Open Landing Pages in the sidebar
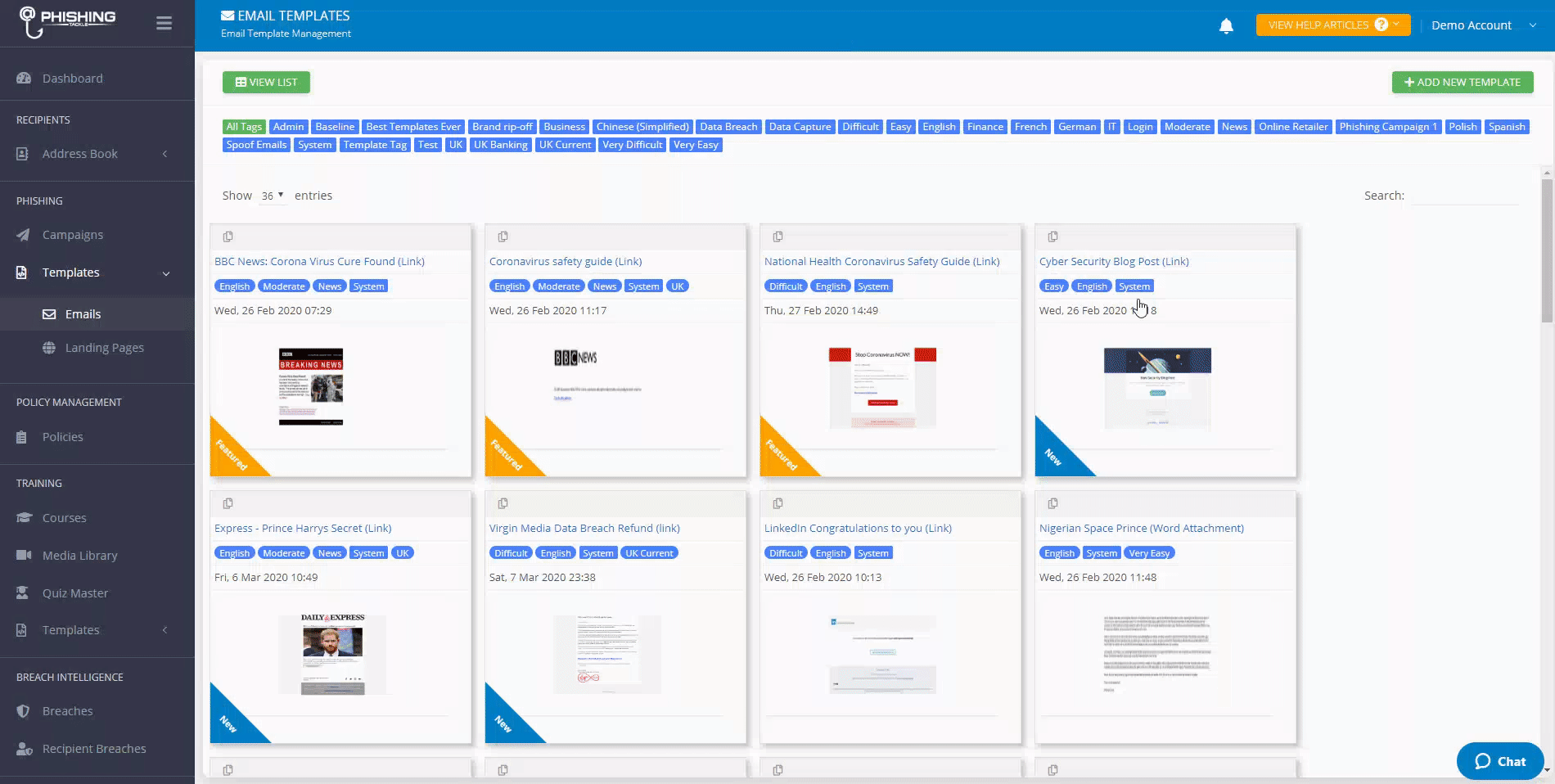 pyautogui.click(x=105, y=348)
